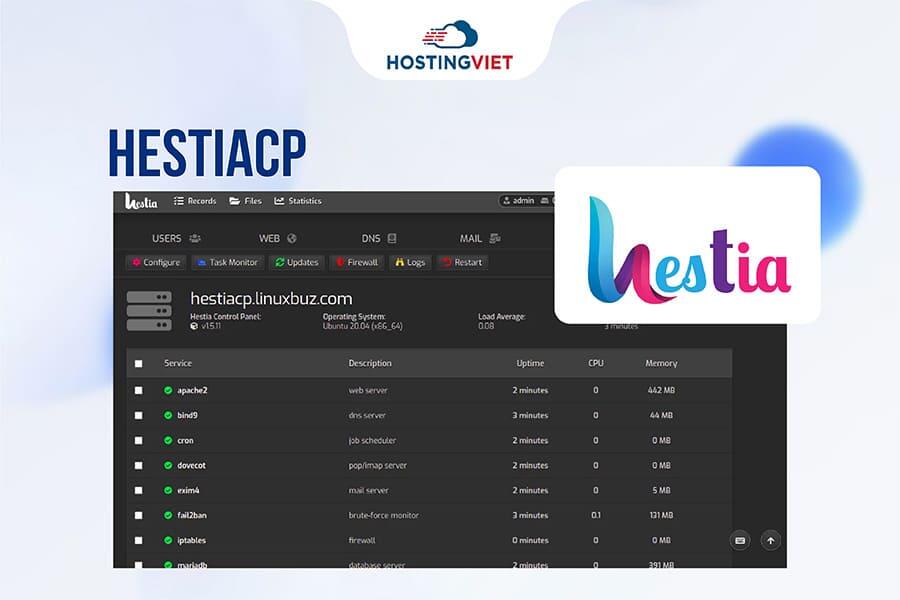The width and height of the screenshot is (900, 600).
Task: Click the admin account name
Action: tap(523, 198)
